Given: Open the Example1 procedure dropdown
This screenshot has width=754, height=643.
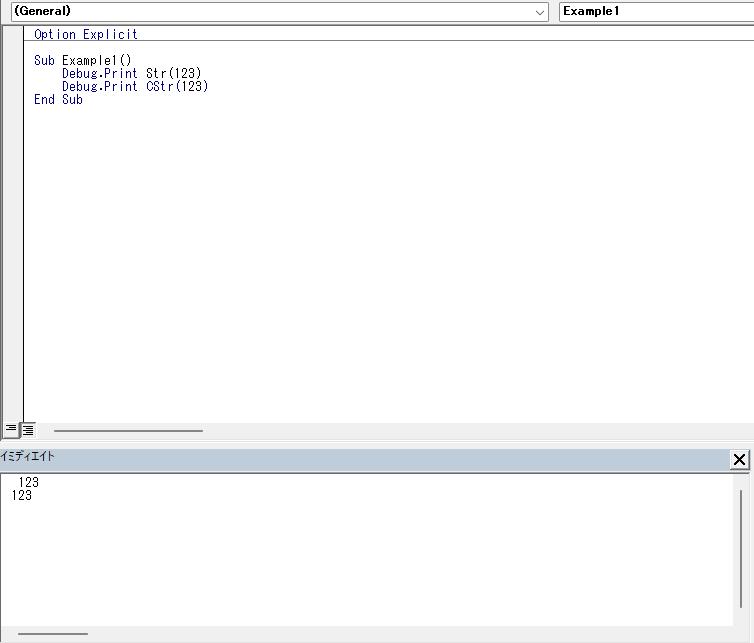Looking at the screenshot, I should point(656,12).
